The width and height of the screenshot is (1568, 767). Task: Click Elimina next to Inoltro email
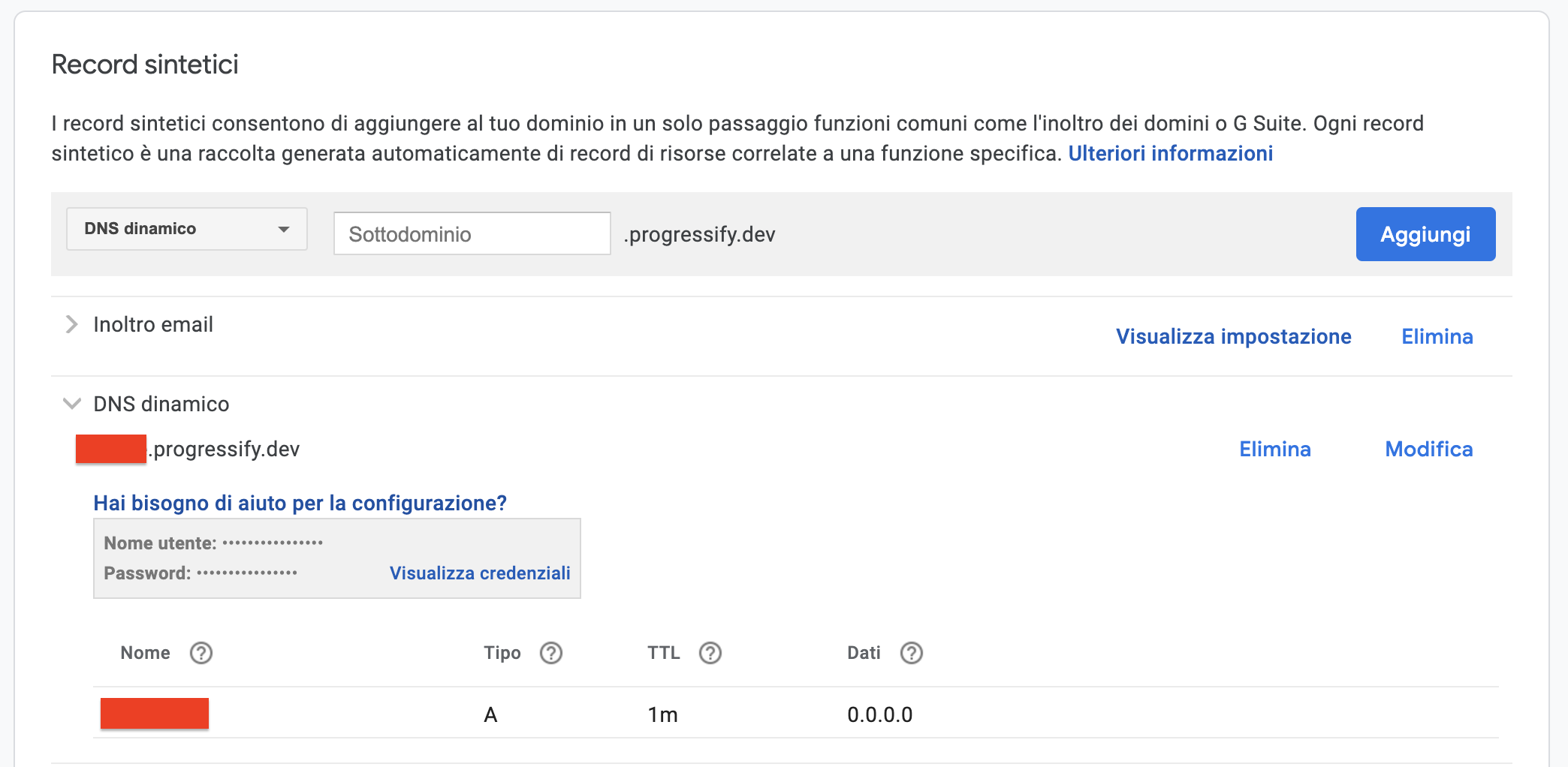point(1436,336)
